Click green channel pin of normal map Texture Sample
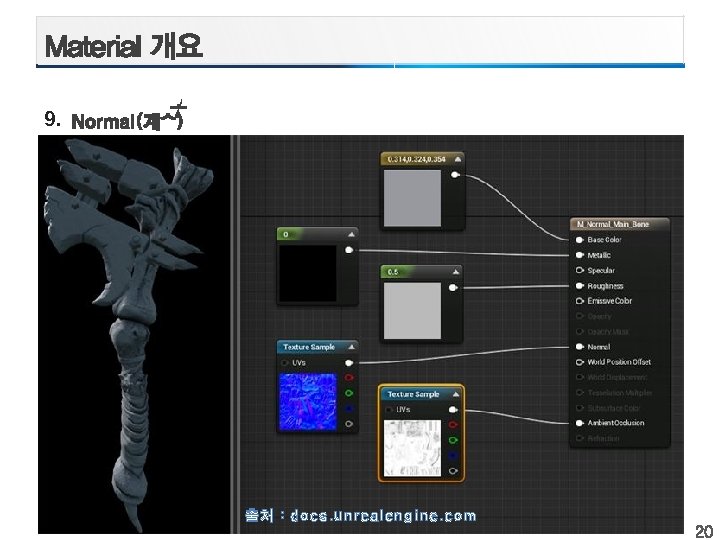Viewport: 720px width, 540px height. [x=349, y=393]
